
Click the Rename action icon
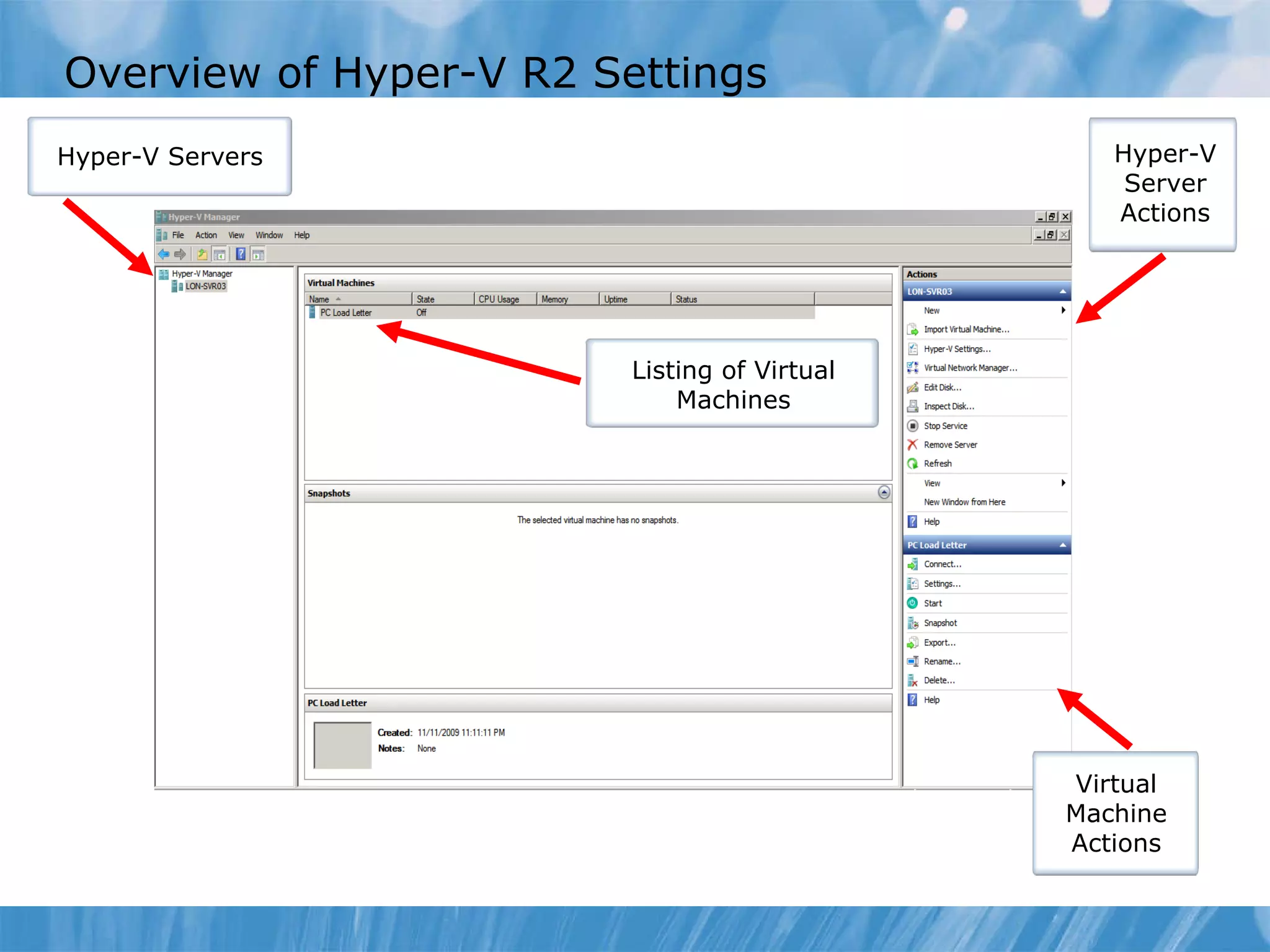[x=913, y=661]
